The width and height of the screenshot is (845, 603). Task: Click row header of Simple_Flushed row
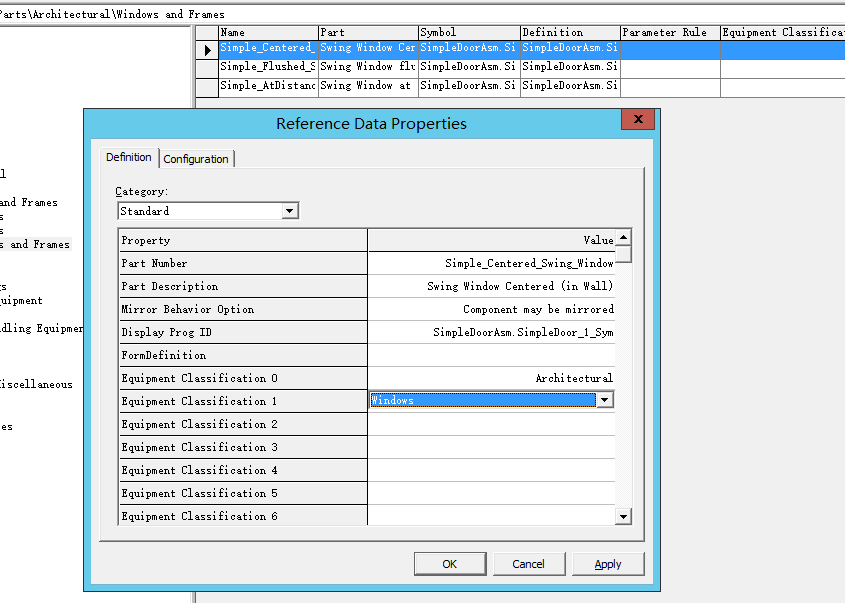click(207, 68)
